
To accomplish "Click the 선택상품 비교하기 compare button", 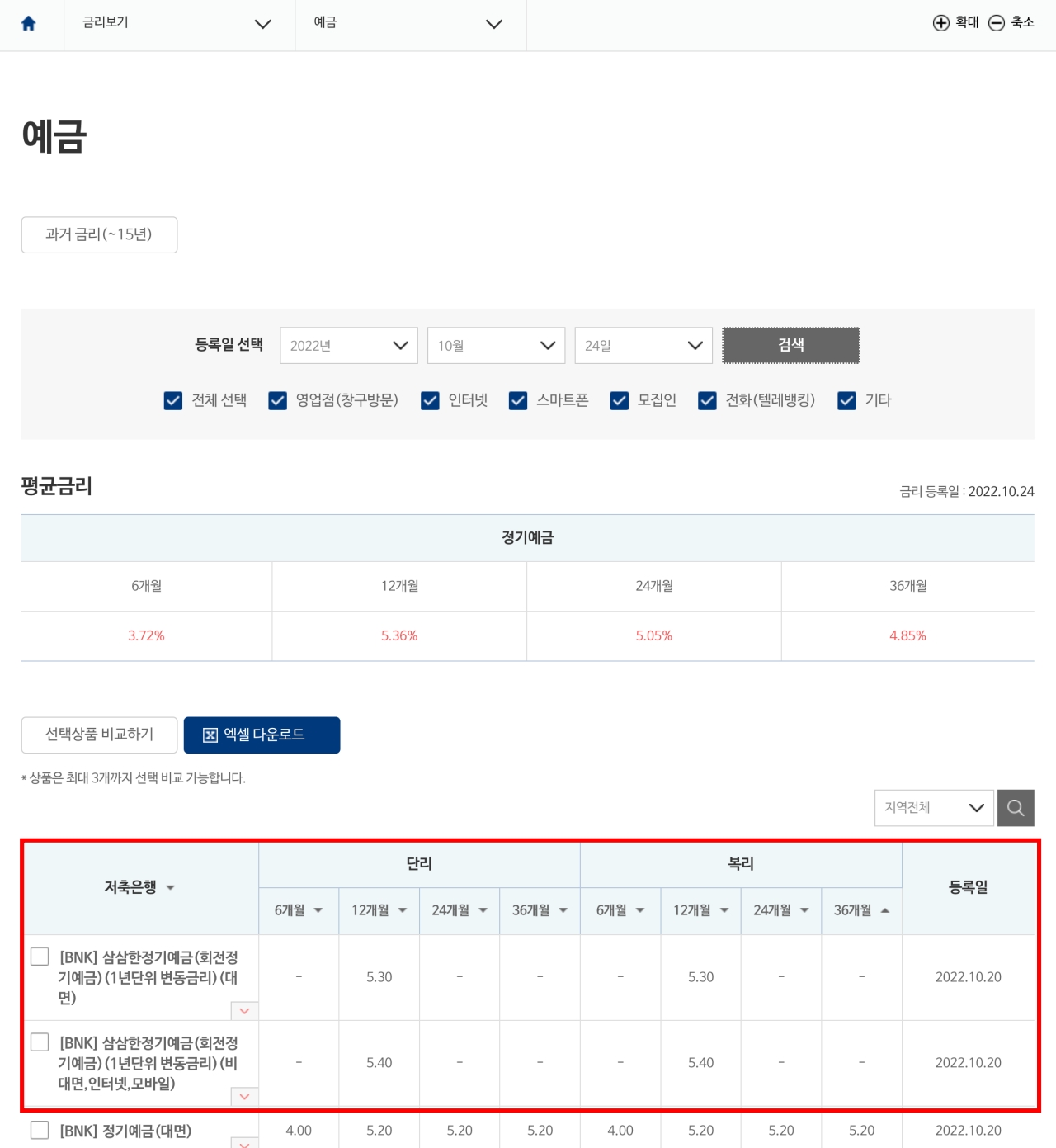I will pyautogui.click(x=99, y=735).
